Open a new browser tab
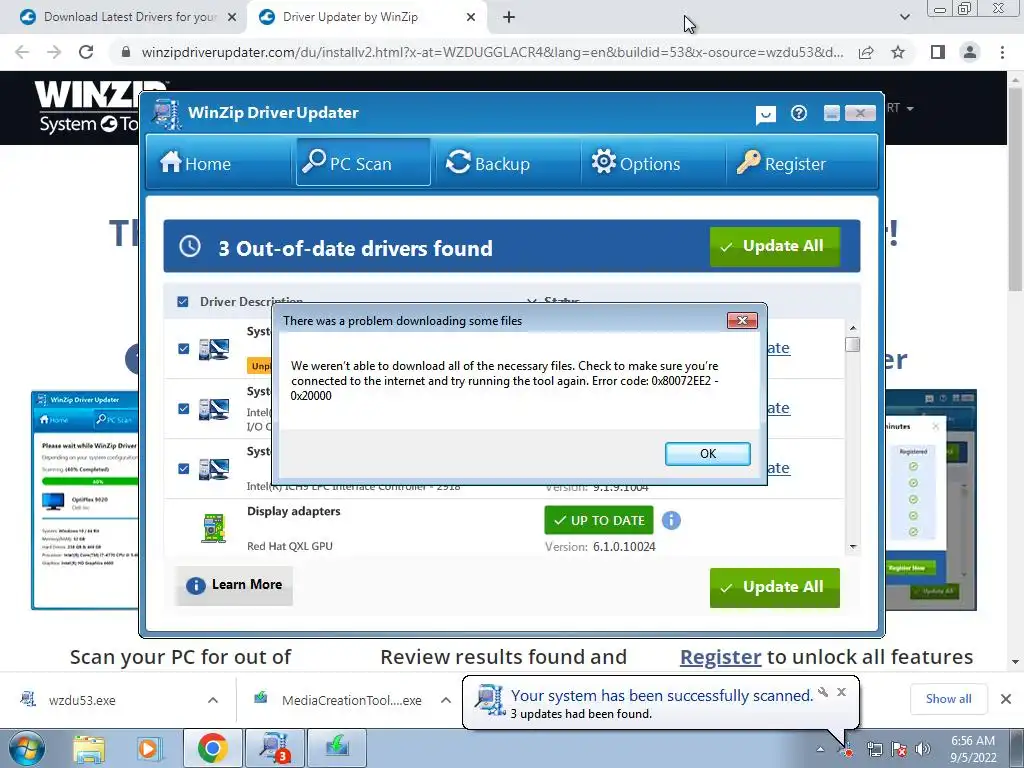This screenshot has width=1024, height=768. coord(509,18)
